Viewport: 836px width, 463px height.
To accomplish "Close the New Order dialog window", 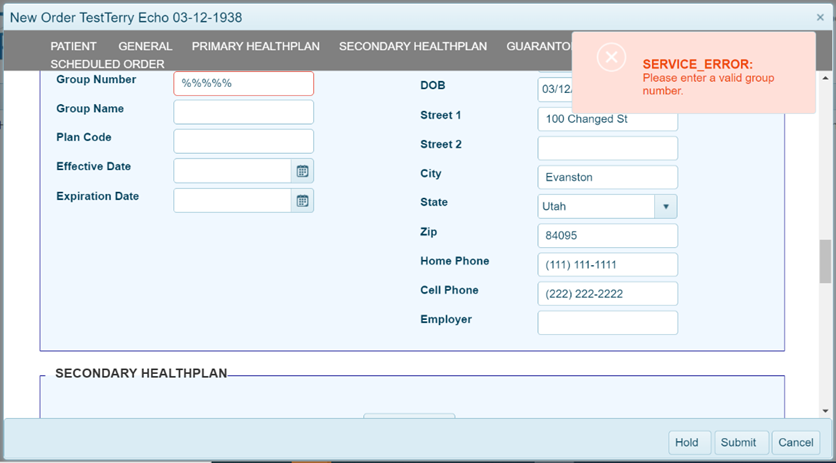I will coord(820,18).
